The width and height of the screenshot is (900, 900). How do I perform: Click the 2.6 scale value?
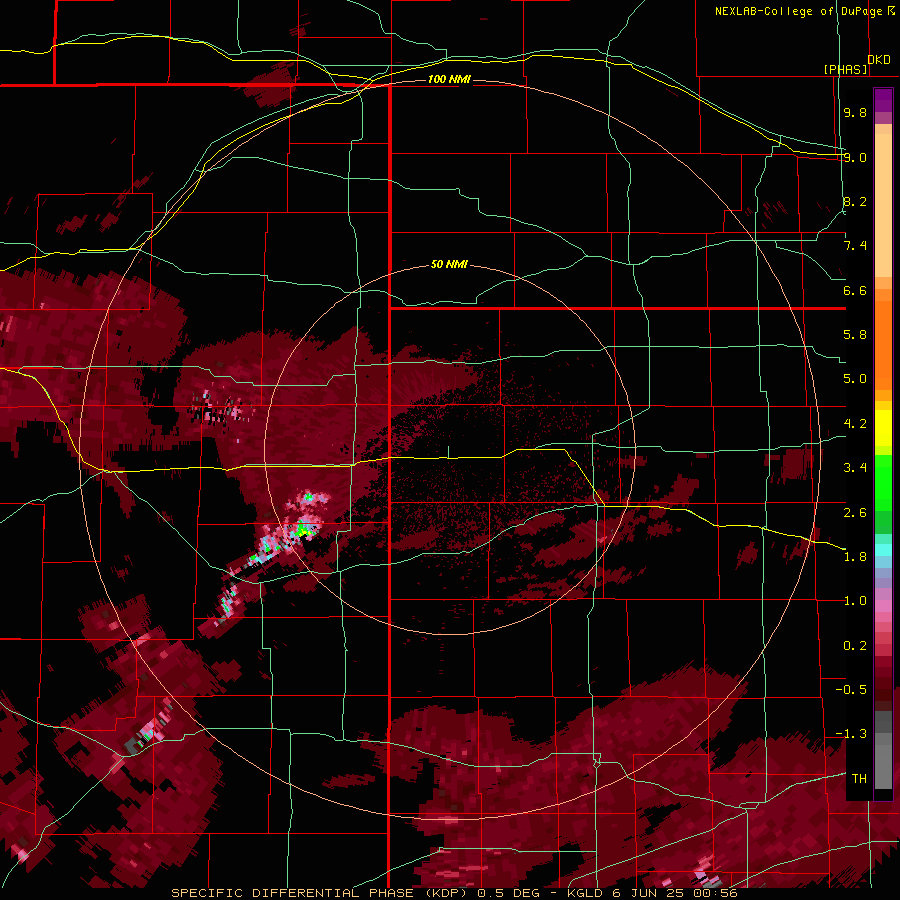coord(855,512)
